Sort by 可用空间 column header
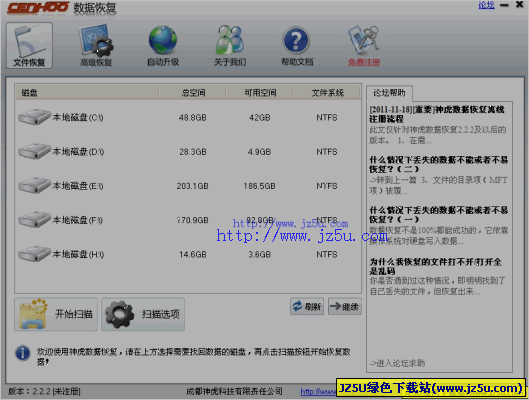The width and height of the screenshot is (529, 400). click(260, 93)
